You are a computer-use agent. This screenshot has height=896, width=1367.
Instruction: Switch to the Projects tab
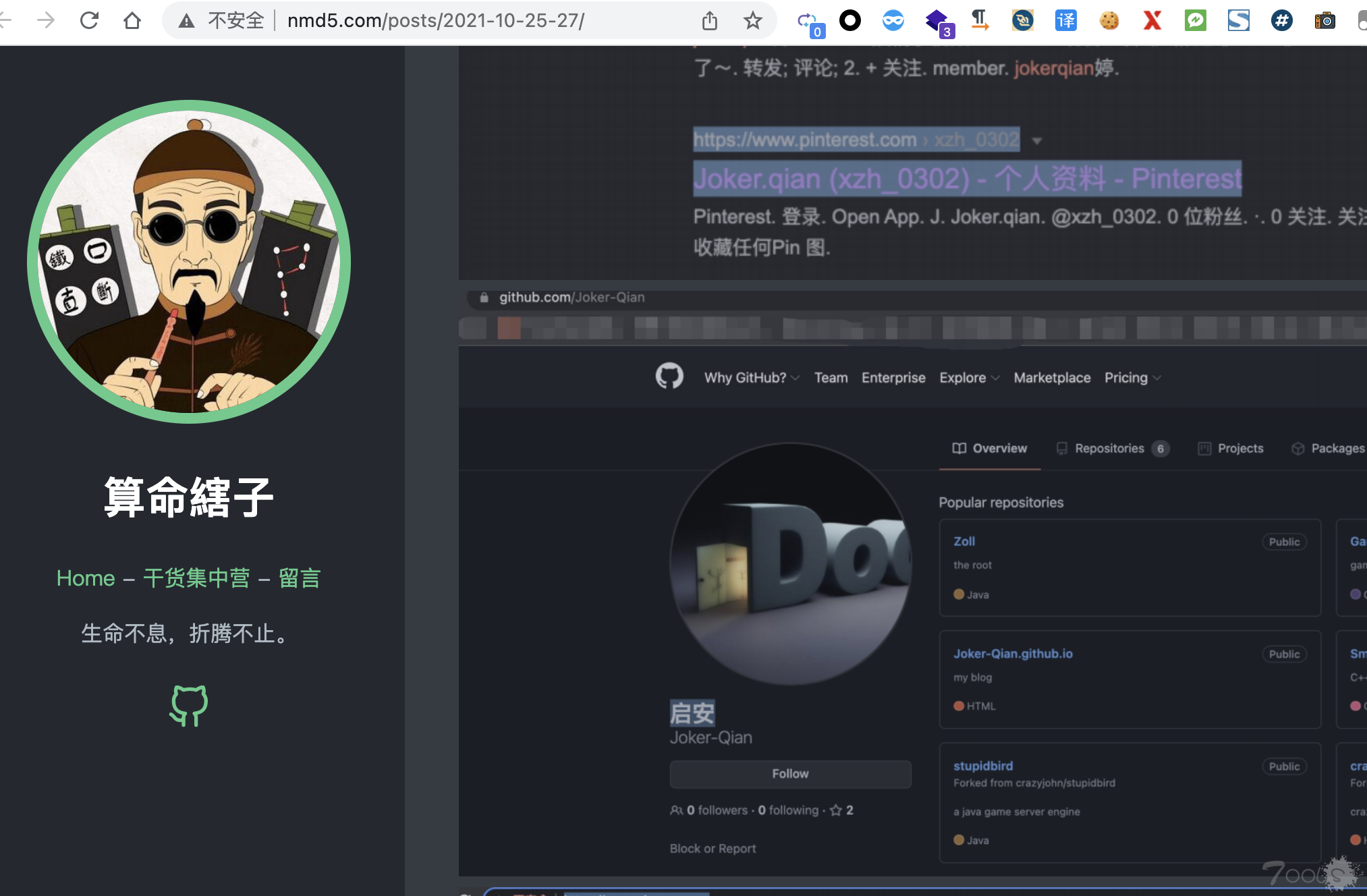point(1231,449)
